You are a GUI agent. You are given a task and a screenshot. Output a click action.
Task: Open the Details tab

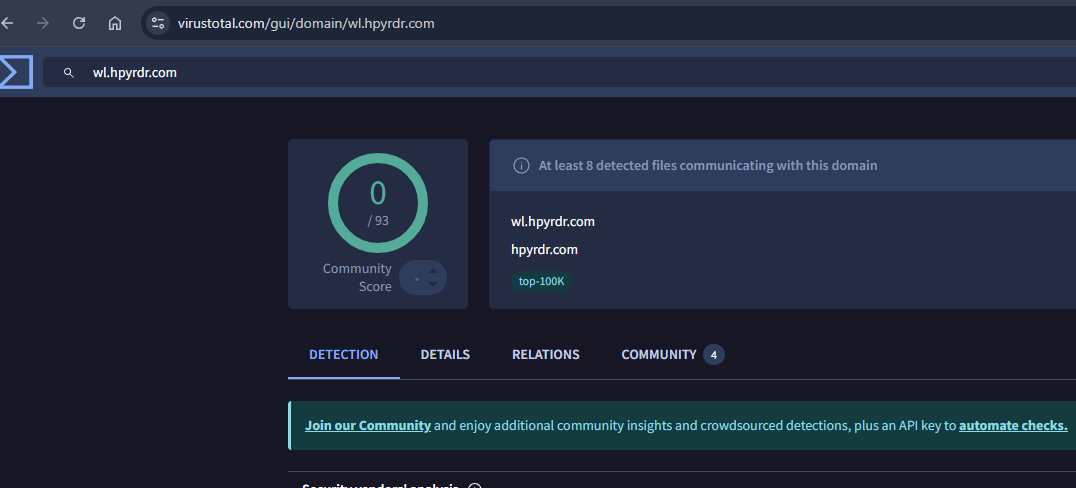[445, 355]
